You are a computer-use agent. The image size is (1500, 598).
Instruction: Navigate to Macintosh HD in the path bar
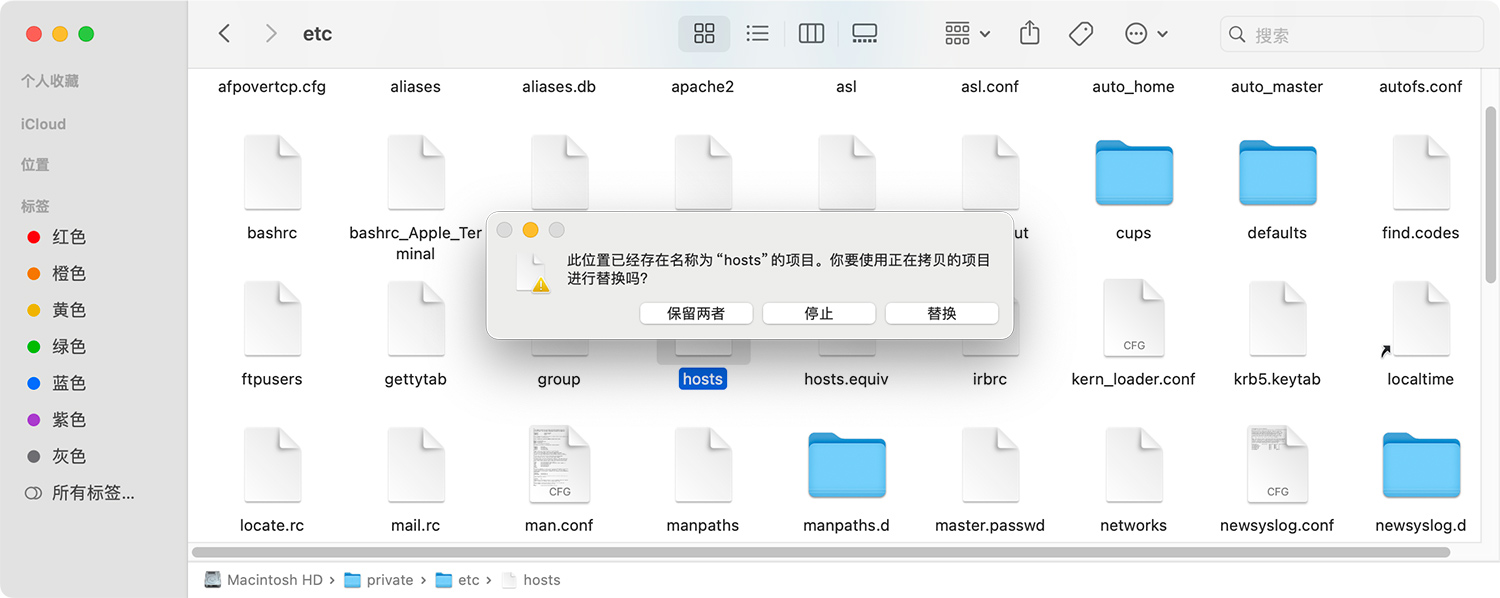point(273,580)
